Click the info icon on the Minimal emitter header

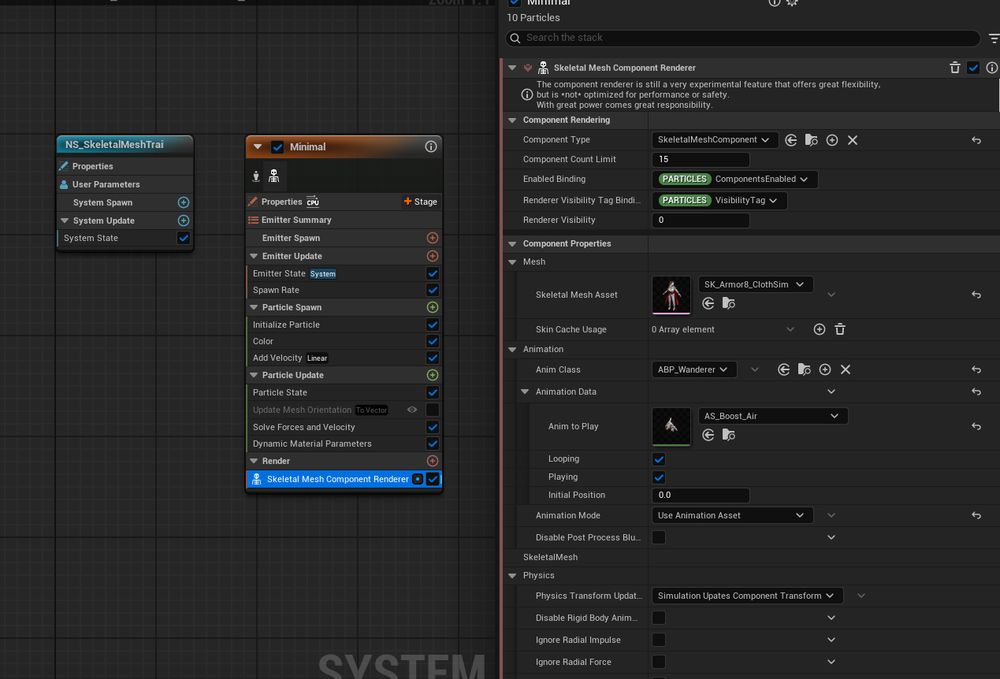click(431, 146)
